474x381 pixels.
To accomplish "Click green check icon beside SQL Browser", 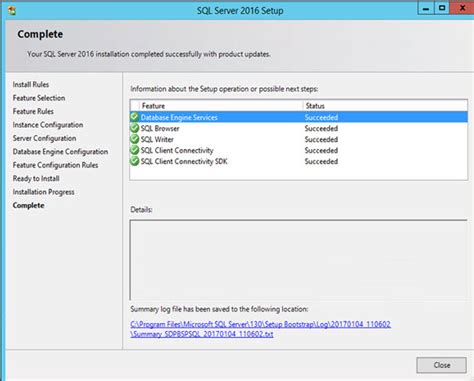I will click(134, 128).
